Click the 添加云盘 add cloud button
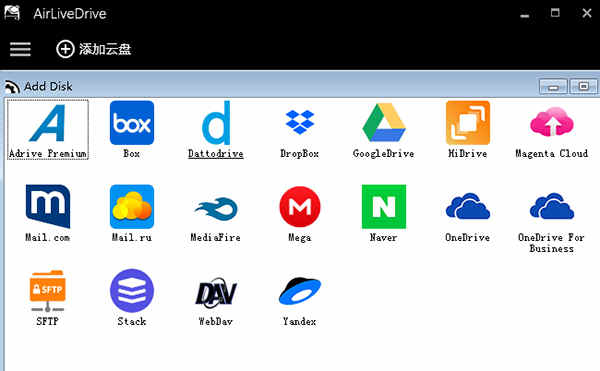 (x=94, y=49)
